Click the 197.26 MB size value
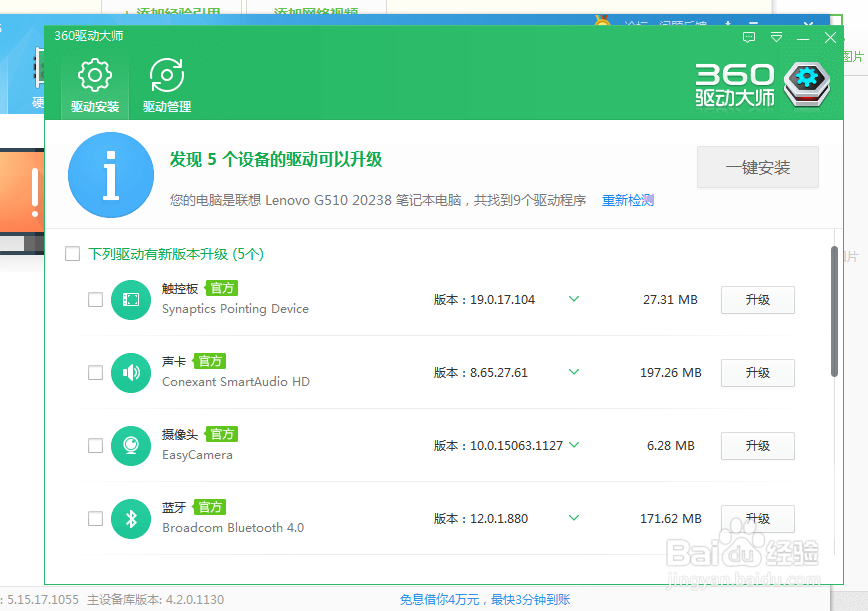 tap(671, 373)
